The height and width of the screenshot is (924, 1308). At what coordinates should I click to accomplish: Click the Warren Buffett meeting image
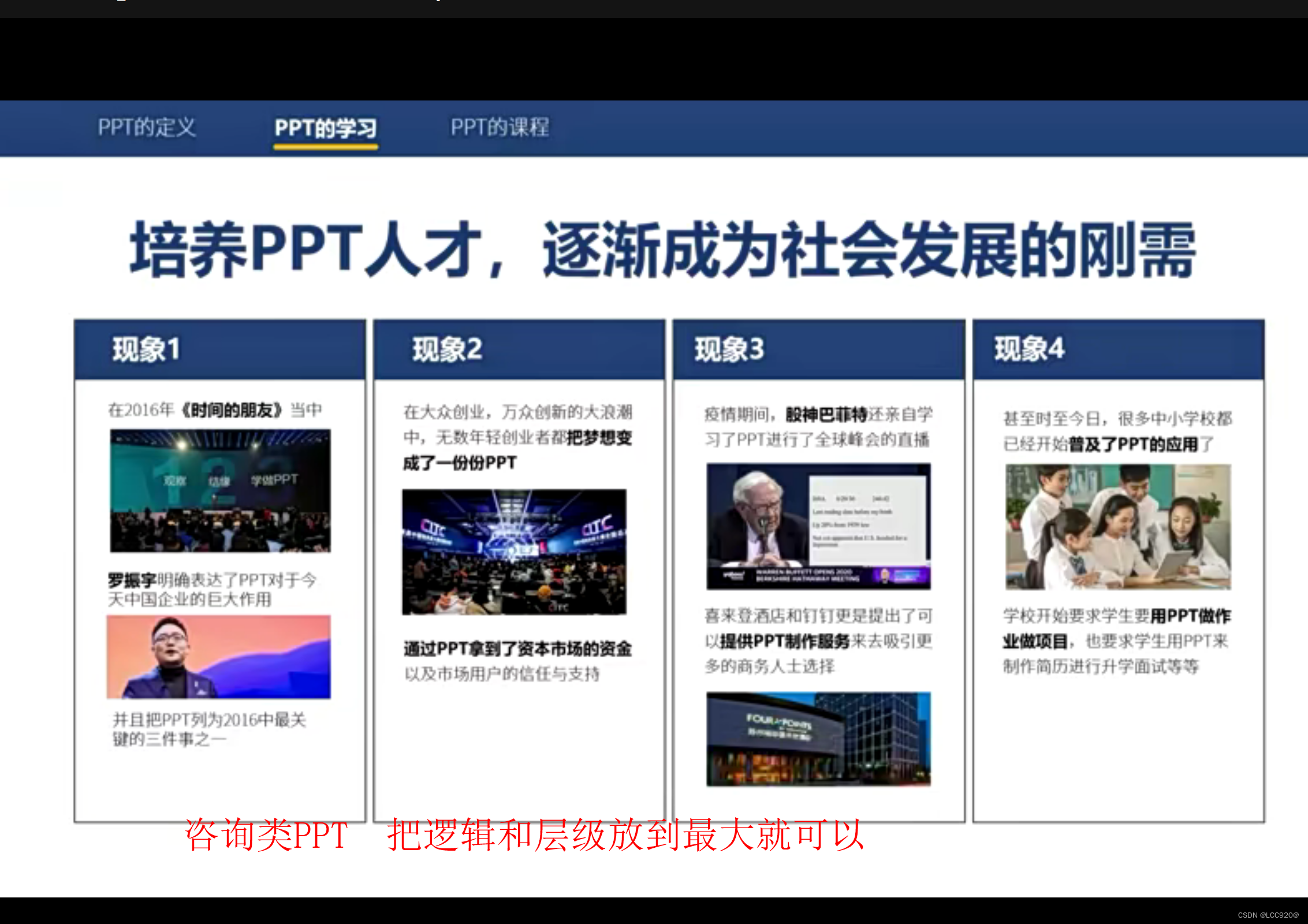pos(818,526)
